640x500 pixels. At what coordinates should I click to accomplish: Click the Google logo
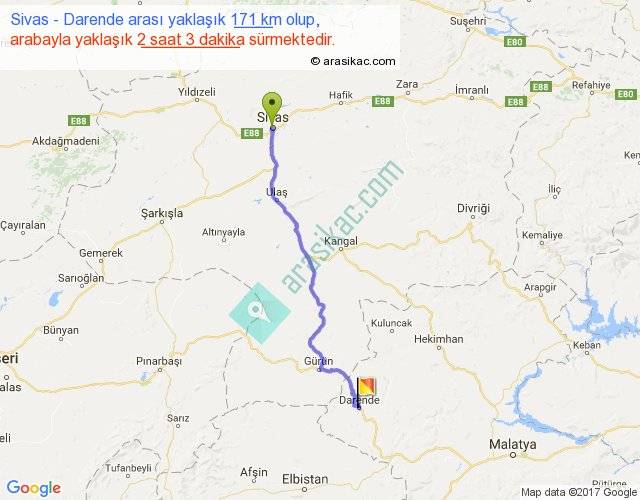[x=34, y=488]
